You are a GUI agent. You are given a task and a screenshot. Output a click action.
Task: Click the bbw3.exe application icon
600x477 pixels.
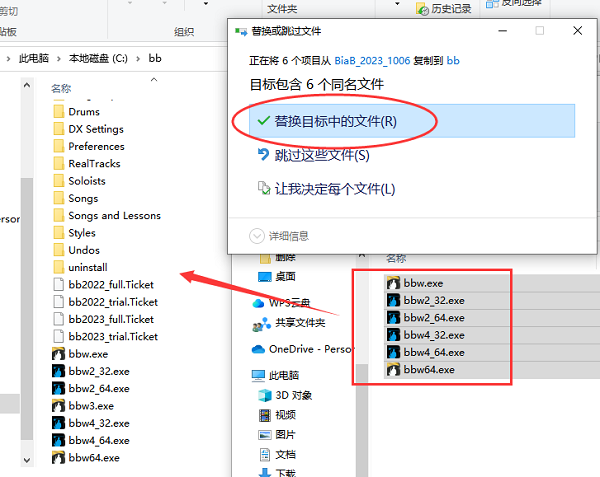[59, 406]
